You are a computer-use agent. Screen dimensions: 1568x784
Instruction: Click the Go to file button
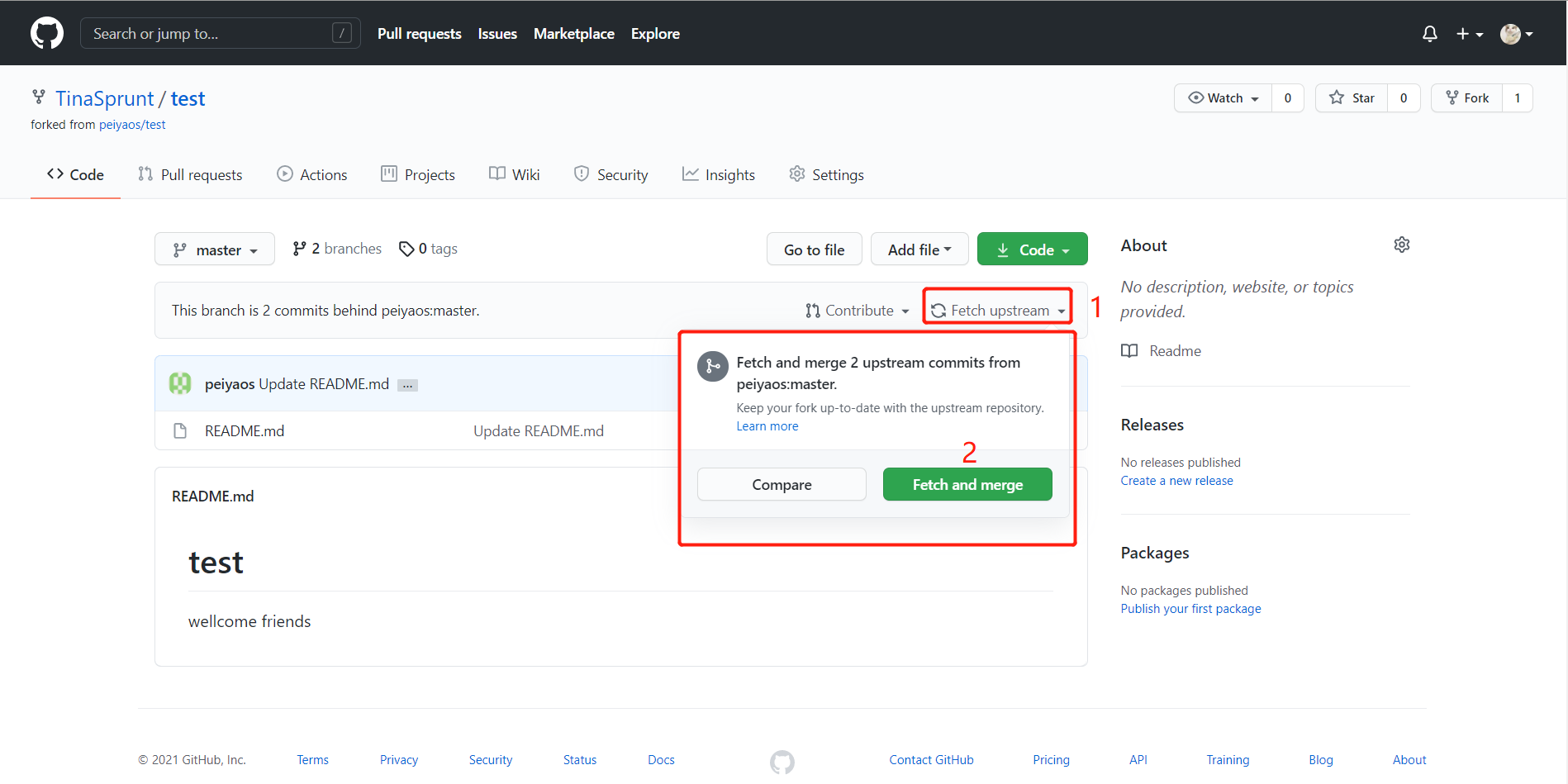click(815, 249)
